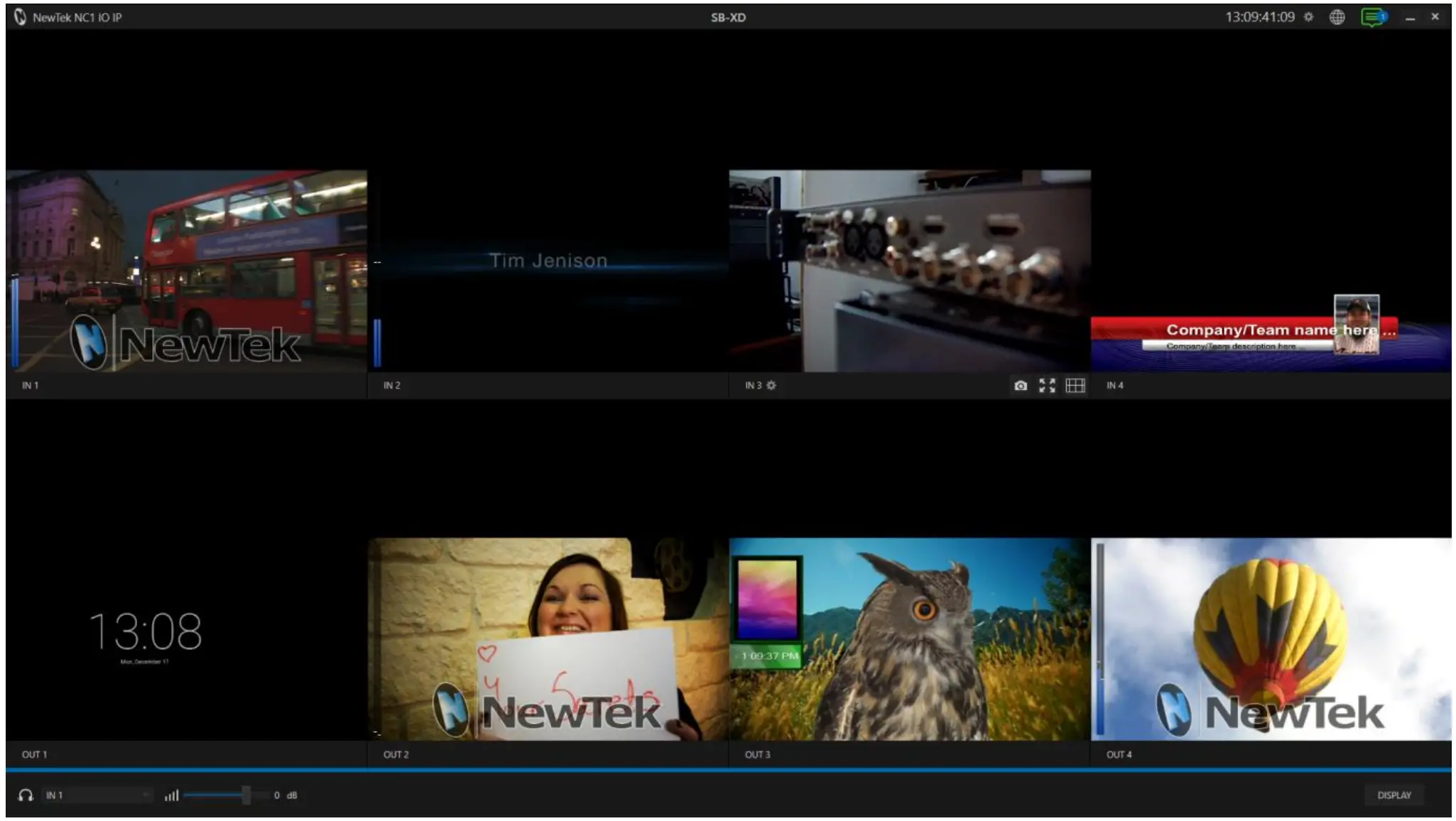Switch to multiview grid layout
This screenshot has height=821, width=1456.
tap(1076, 385)
